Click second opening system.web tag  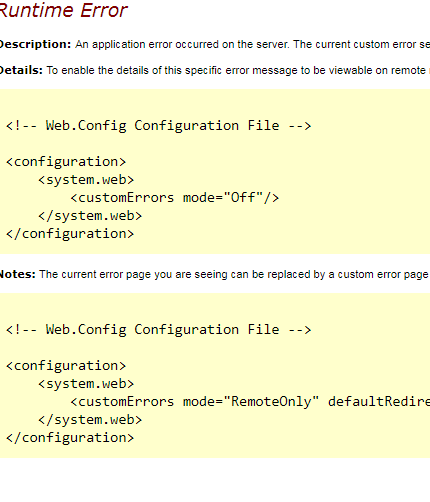[86, 384]
